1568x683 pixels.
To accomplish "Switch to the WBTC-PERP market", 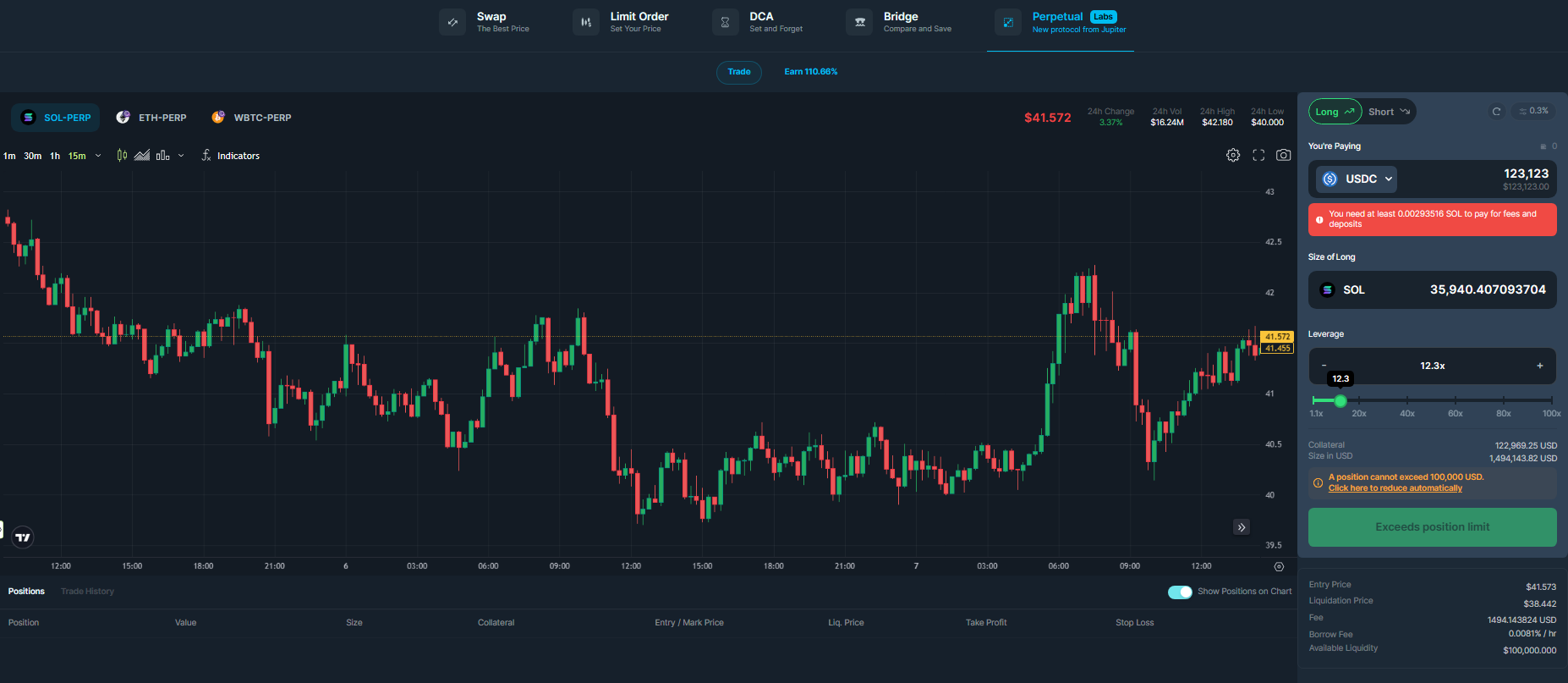I will pos(251,118).
